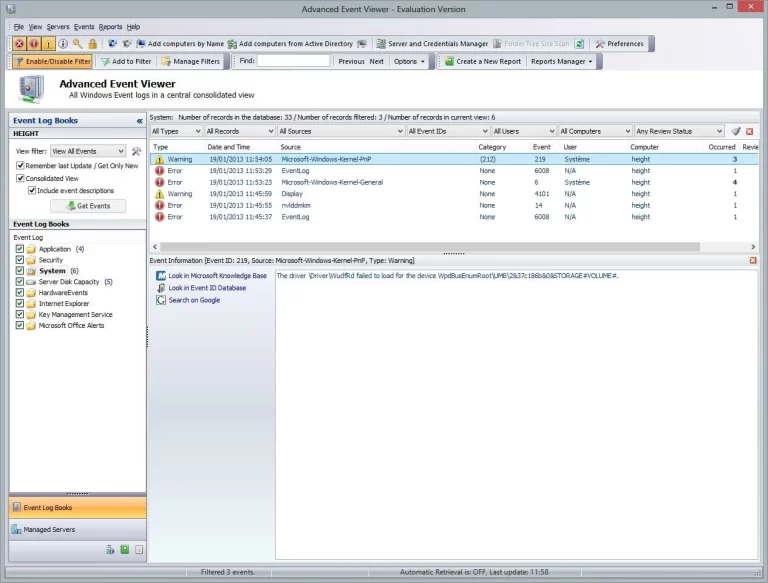Click the gray globe icon before Add computers by Name
768x583 pixels.
[126, 44]
